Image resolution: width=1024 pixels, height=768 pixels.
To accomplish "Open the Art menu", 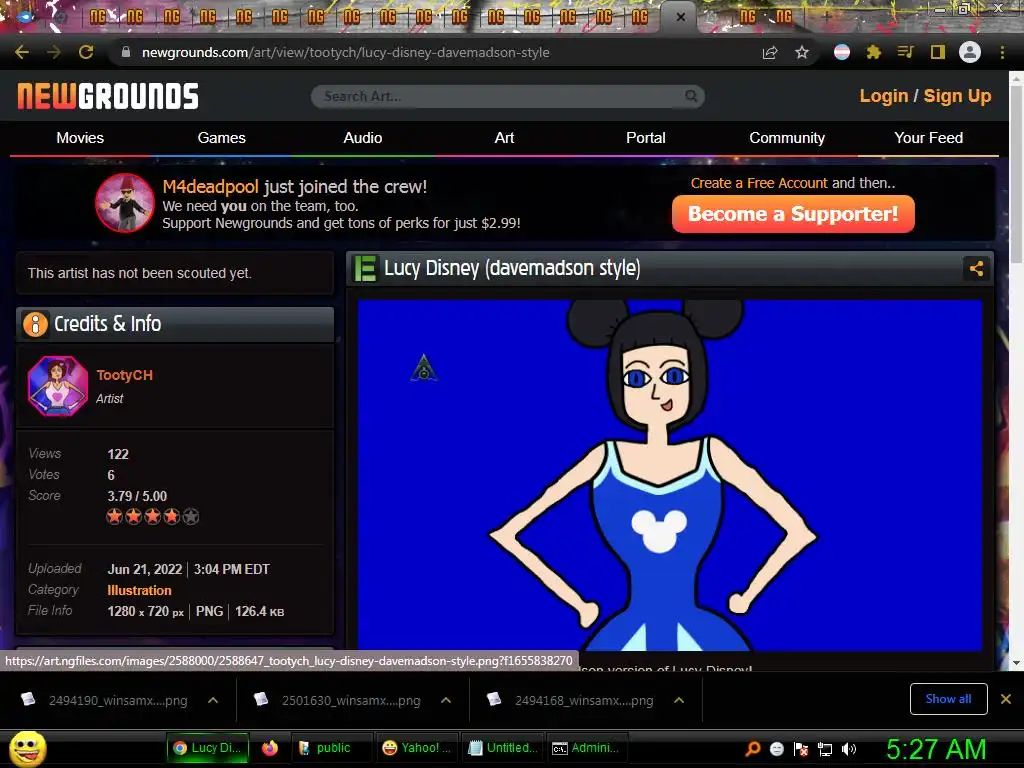I will pyautogui.click(x=504, y=138).
